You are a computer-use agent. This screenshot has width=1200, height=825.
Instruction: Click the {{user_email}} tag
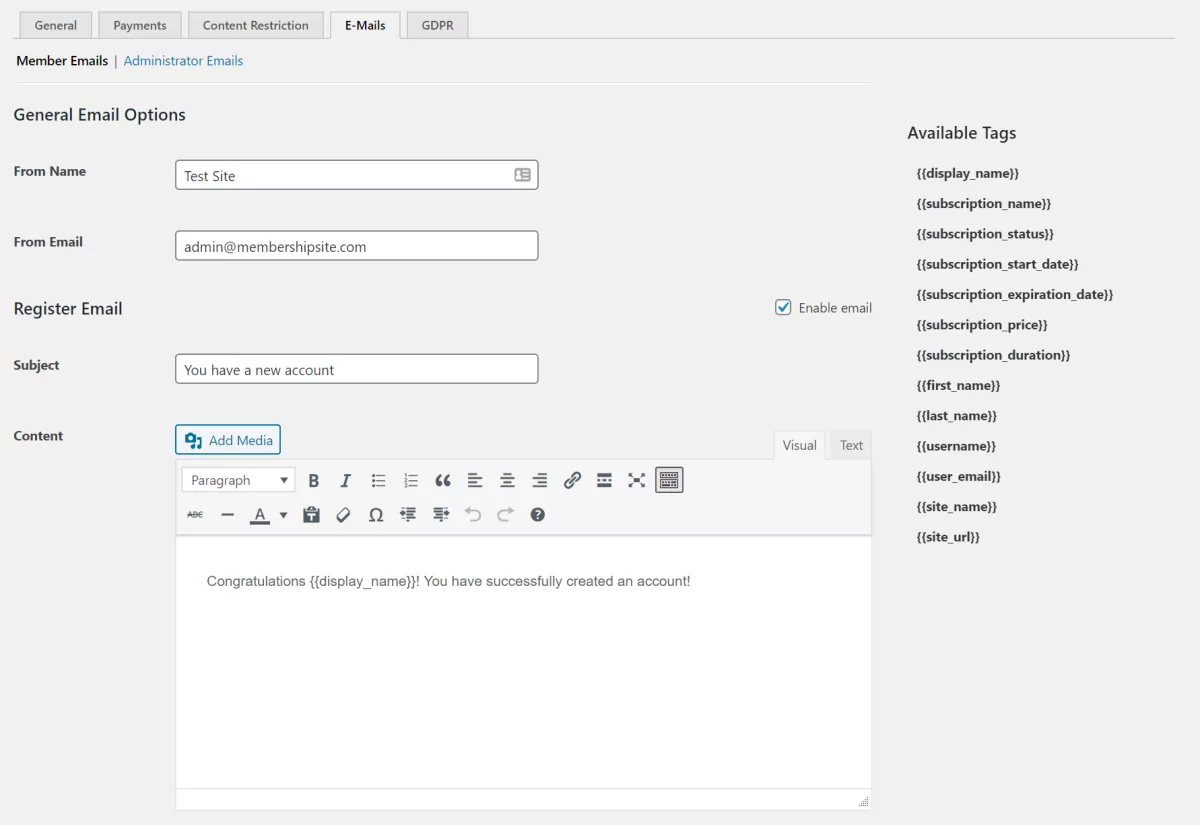959,476
